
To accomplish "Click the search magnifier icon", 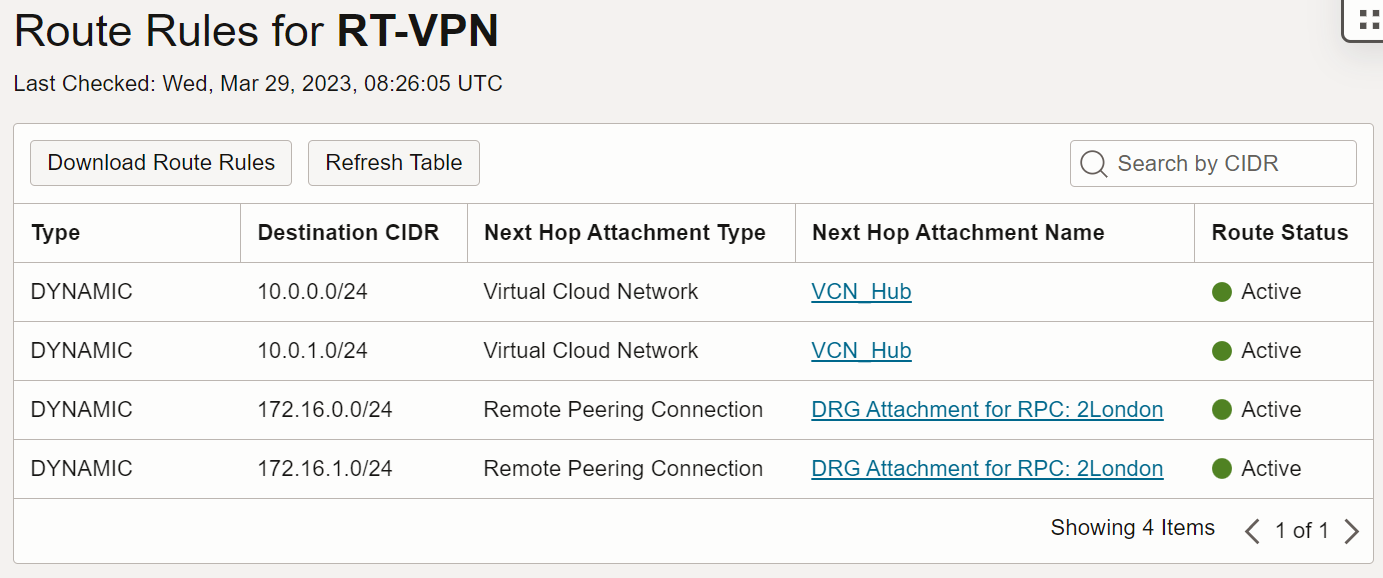I will click(x=1093, y=164).
